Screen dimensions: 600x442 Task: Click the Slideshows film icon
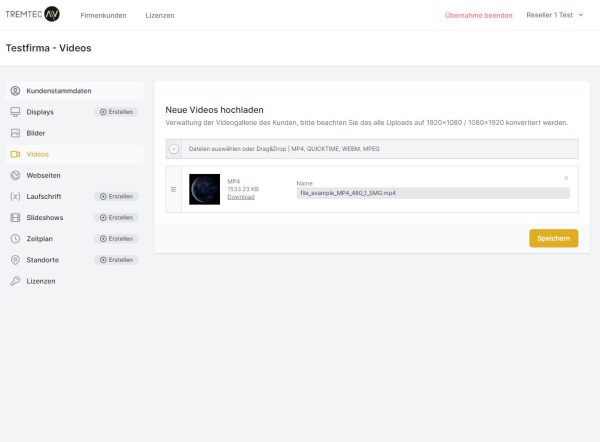point(15,217)
